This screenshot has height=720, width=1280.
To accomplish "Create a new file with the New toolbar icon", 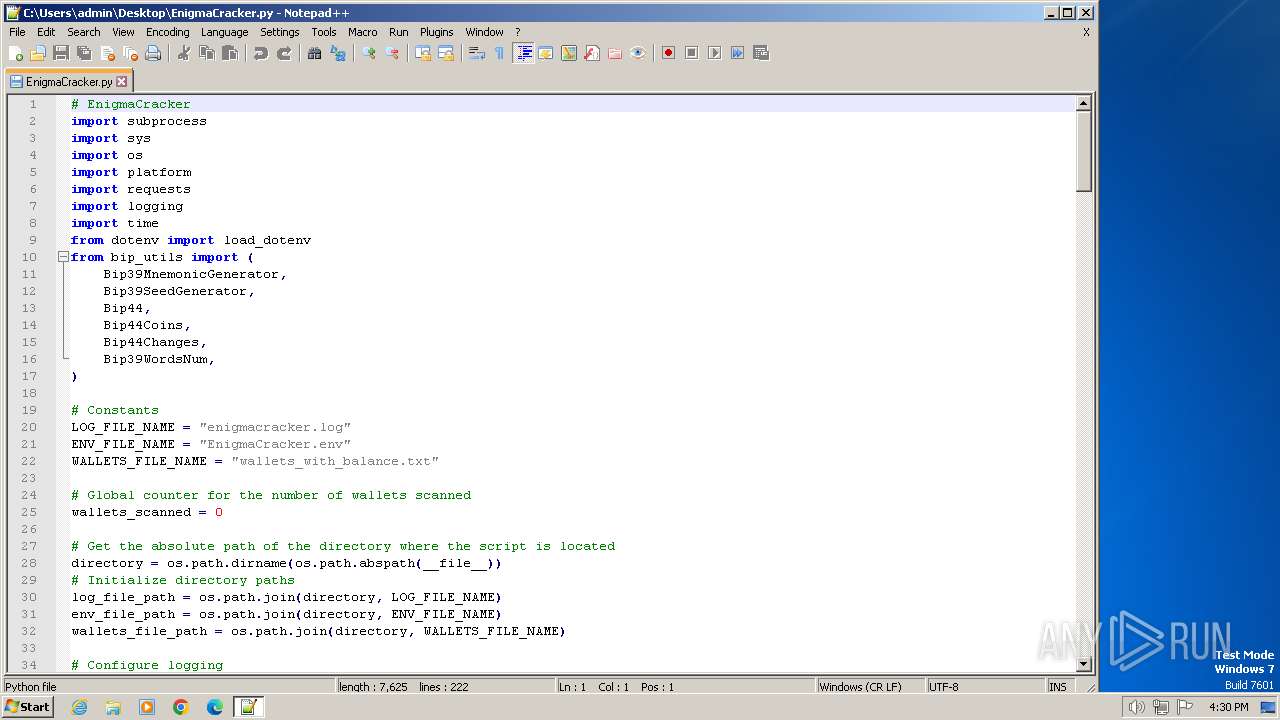I will click(16, 53).
